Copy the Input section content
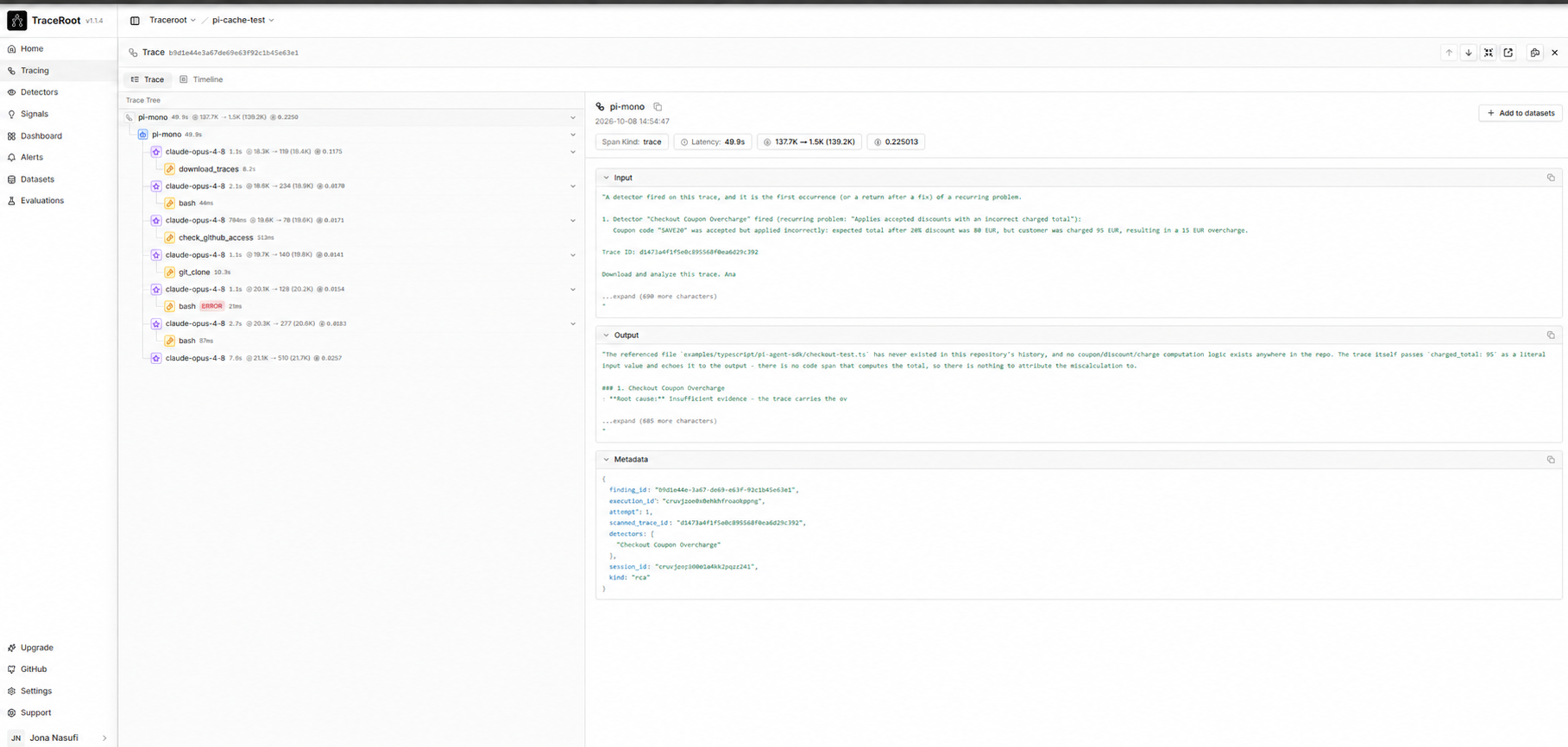Screen dimensions: 1568x747 [x=1551, y=178]
